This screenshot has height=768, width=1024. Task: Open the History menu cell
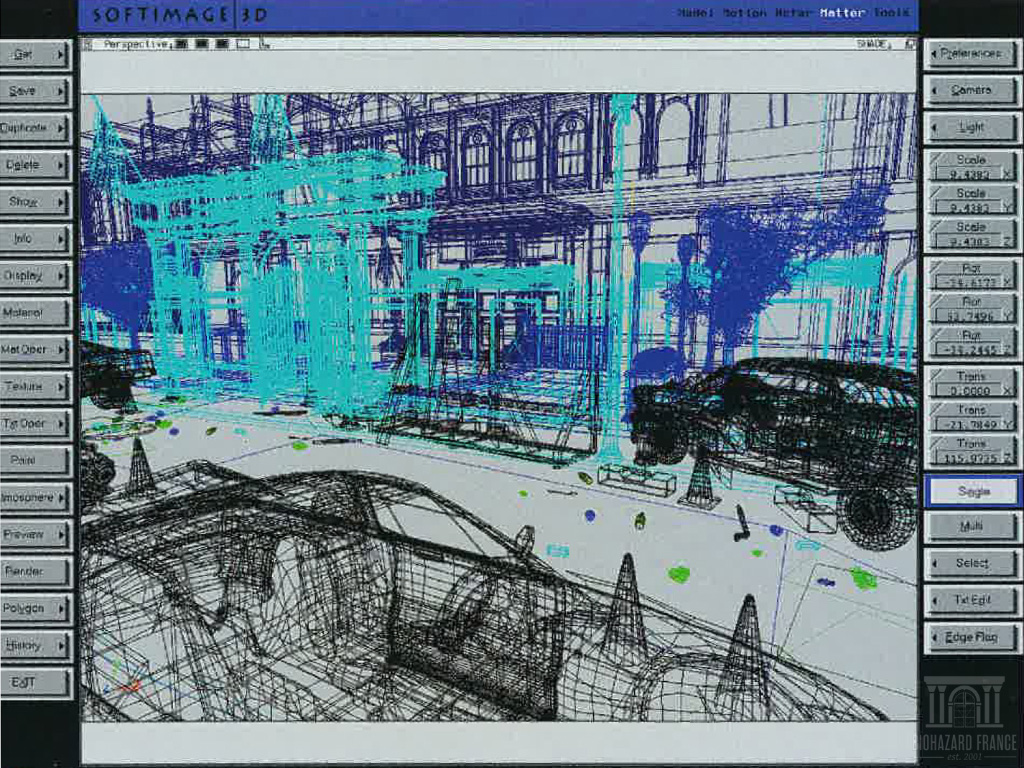(35, 645)
